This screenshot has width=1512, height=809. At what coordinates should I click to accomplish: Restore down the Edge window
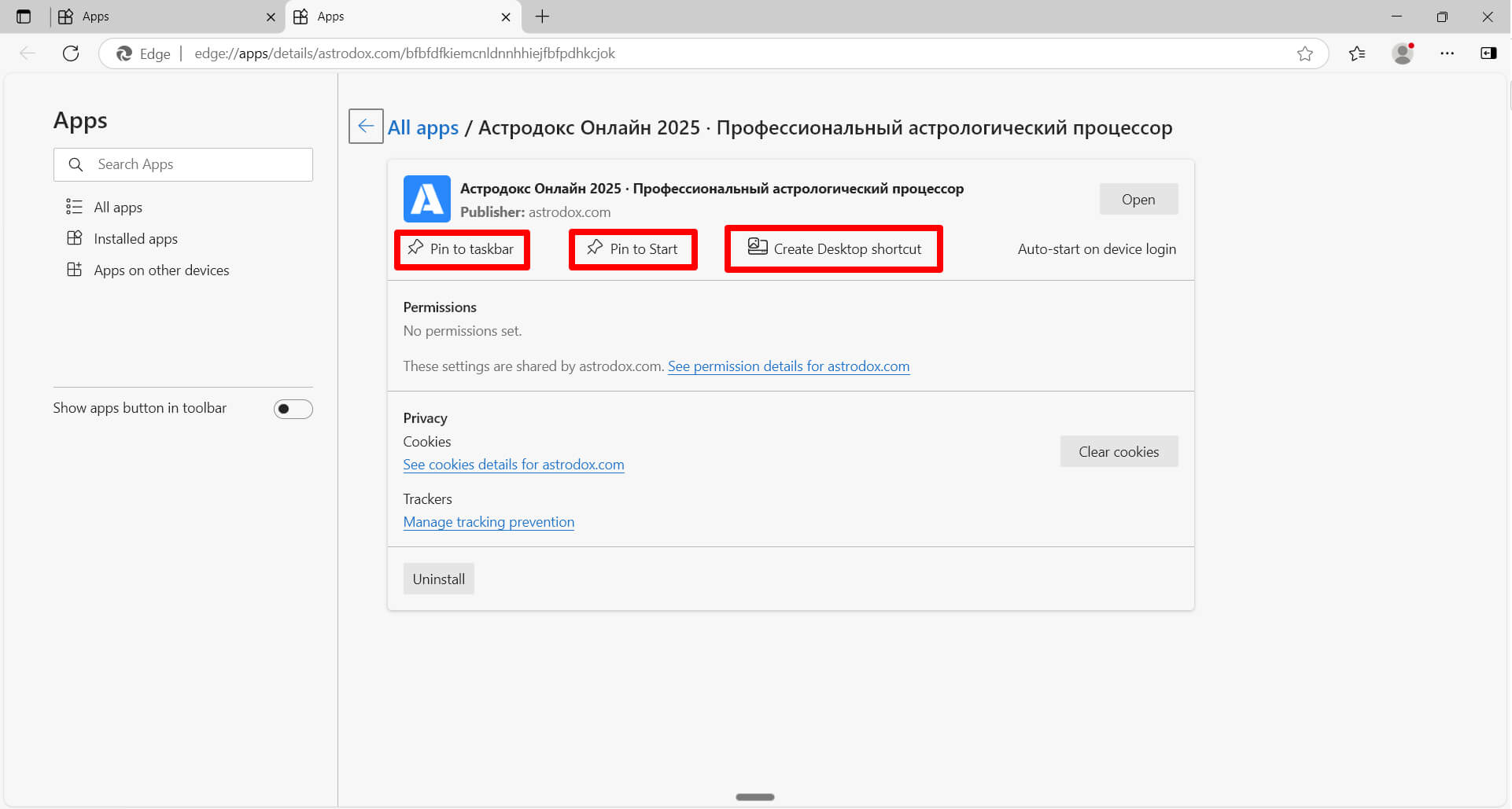[1442, 17]
